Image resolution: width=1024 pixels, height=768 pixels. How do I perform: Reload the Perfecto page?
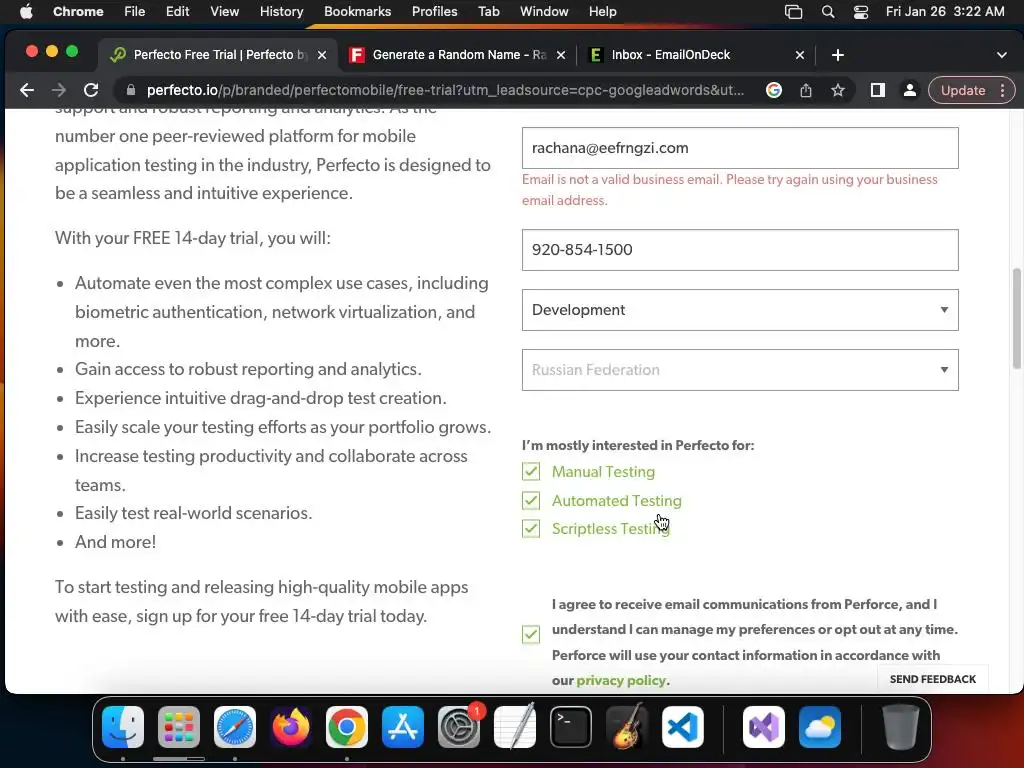tap(91, 90)
